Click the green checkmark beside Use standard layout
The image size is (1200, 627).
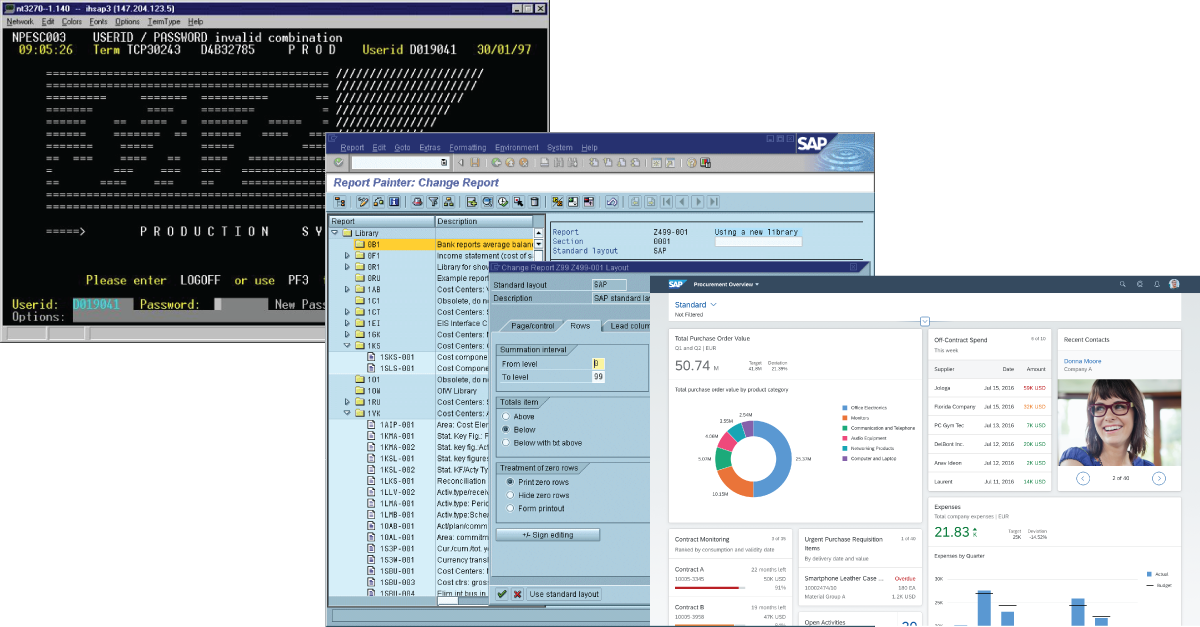coord(502,594)
